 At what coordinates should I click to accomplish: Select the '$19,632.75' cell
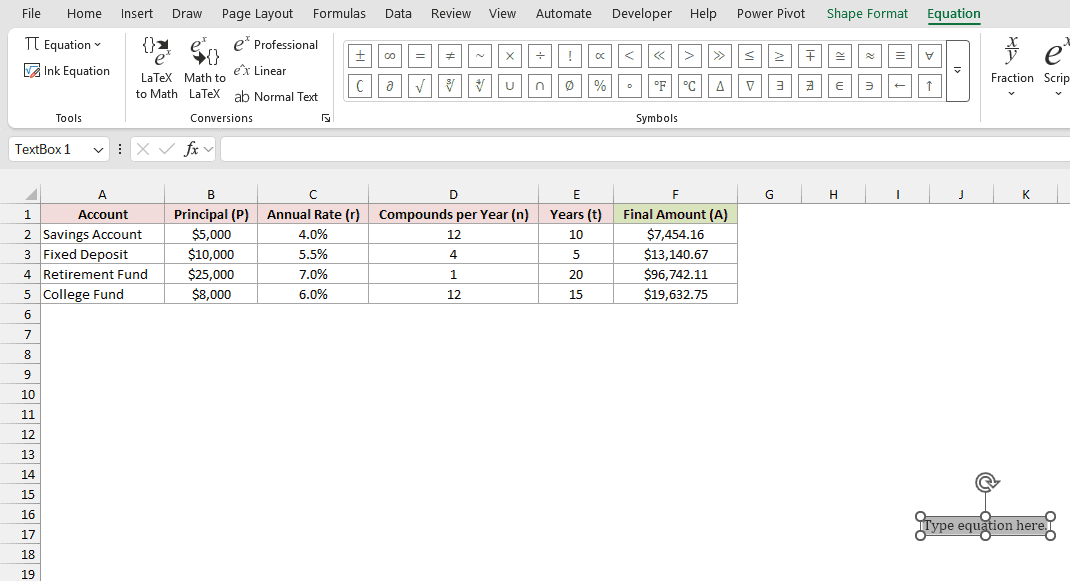(676, 294)
